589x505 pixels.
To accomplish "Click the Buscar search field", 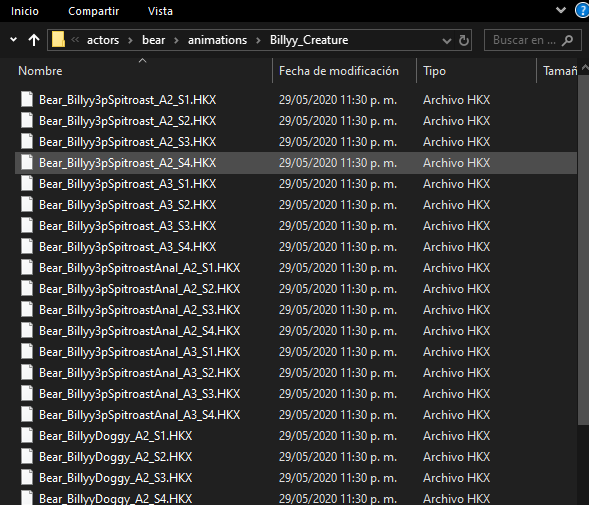I will click(533, 40).
